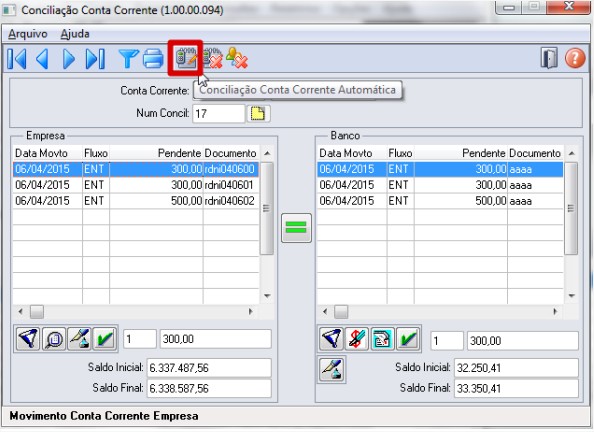This screenshot has height=432, width=594.
Task: Click Banco Pendente column header
Action: pos(461,153)
